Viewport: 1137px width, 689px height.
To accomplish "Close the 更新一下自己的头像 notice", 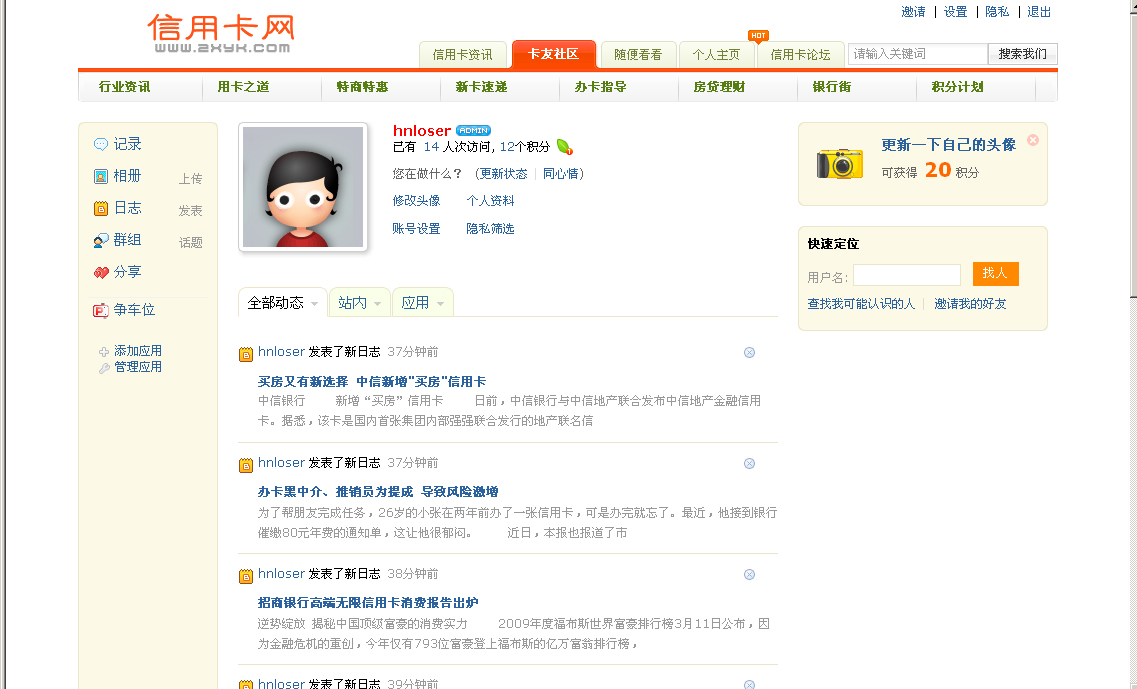I will [1033, 140].
